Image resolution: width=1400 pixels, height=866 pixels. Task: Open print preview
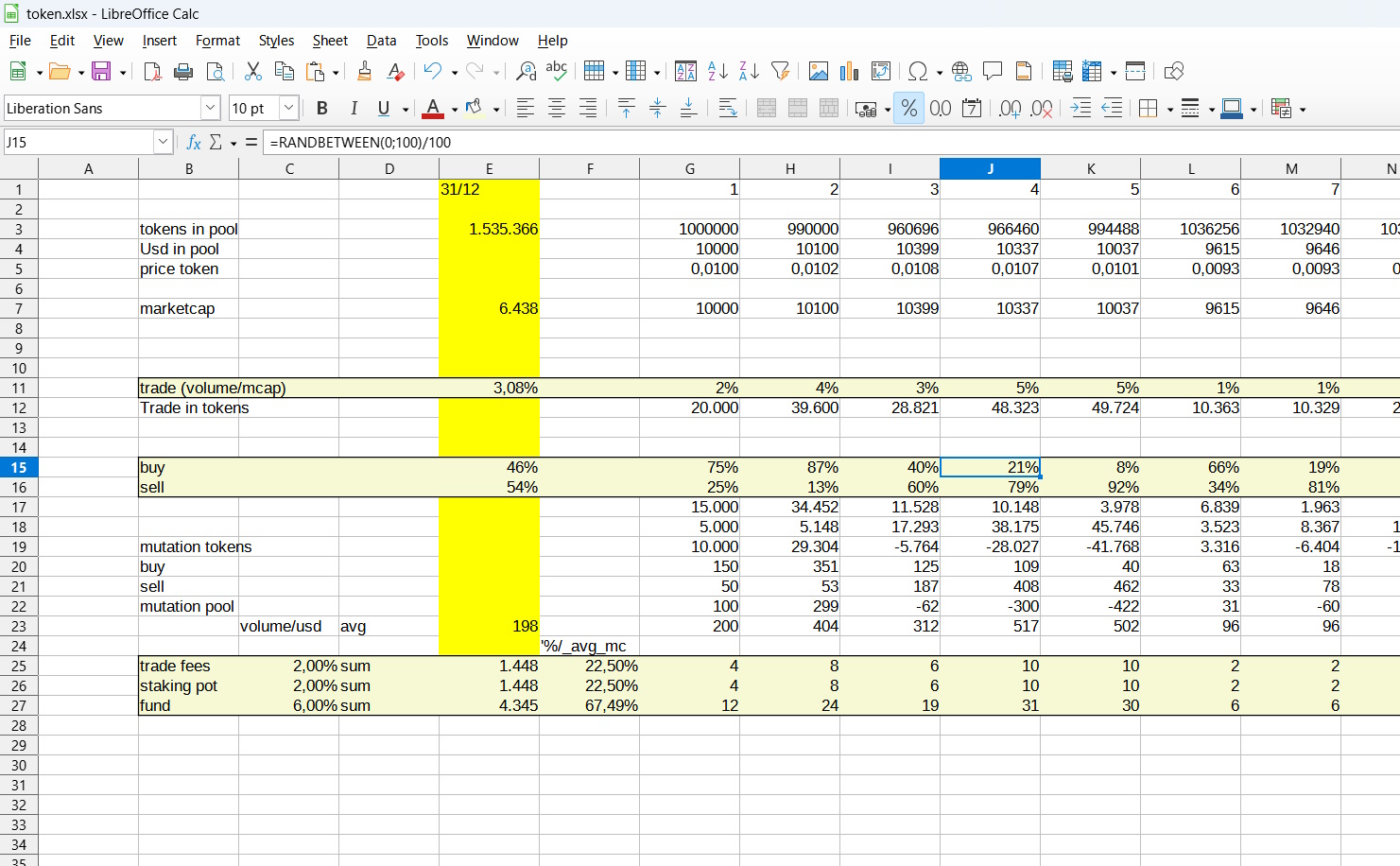click(x=216, y=71)
